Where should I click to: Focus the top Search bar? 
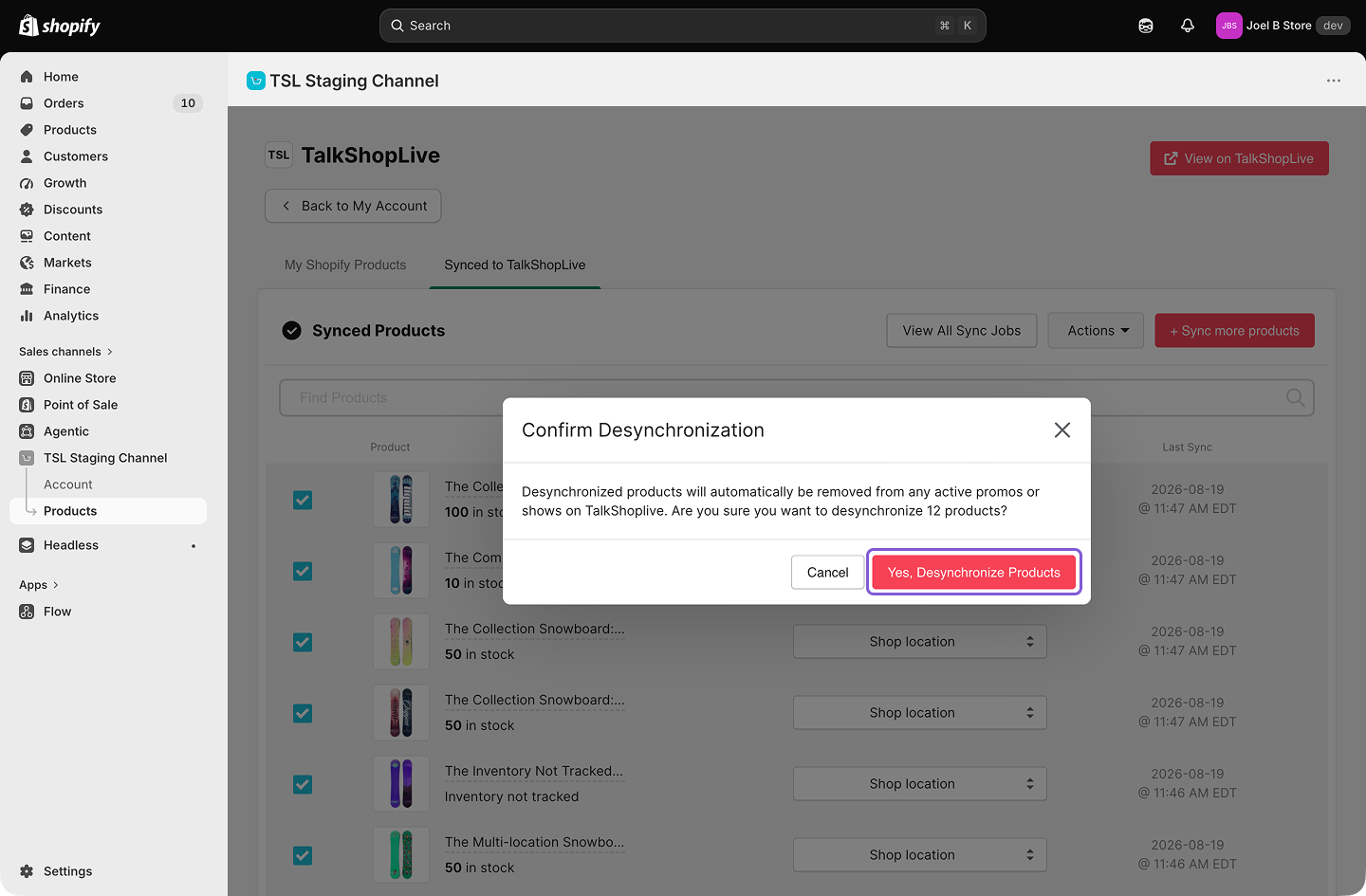[683, 26]
